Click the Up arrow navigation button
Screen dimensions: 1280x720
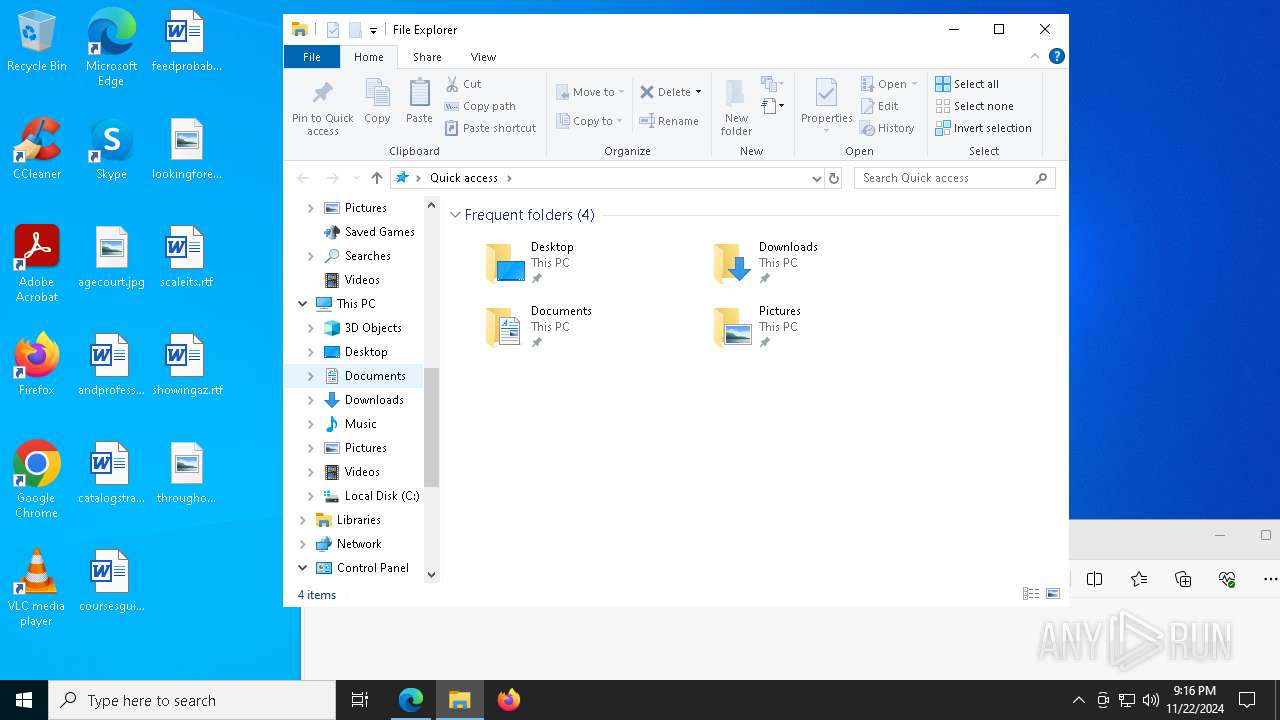point(376,178)
